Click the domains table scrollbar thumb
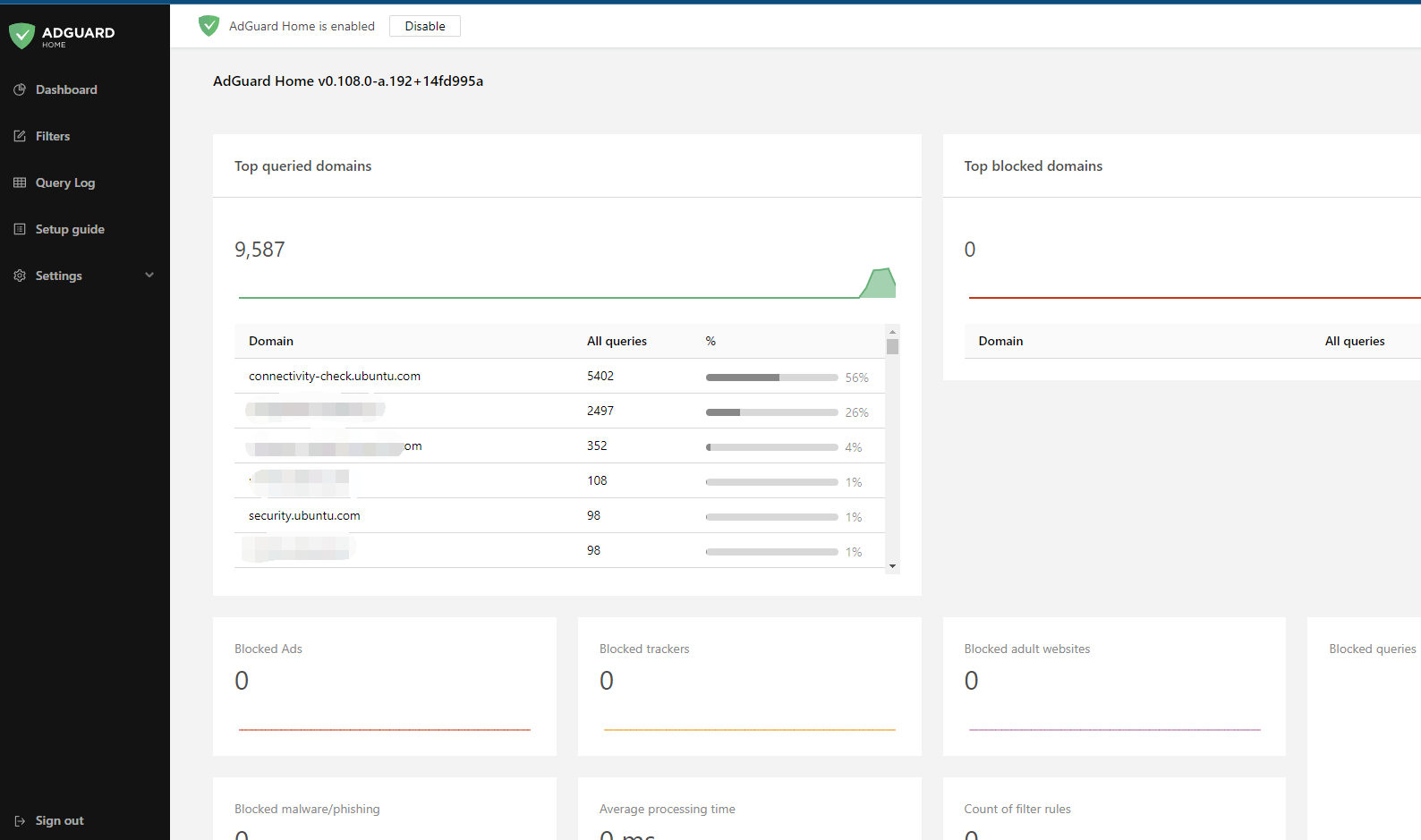Image resolution: width=1421 pixels, height=840 pixels. coord(892,346)
